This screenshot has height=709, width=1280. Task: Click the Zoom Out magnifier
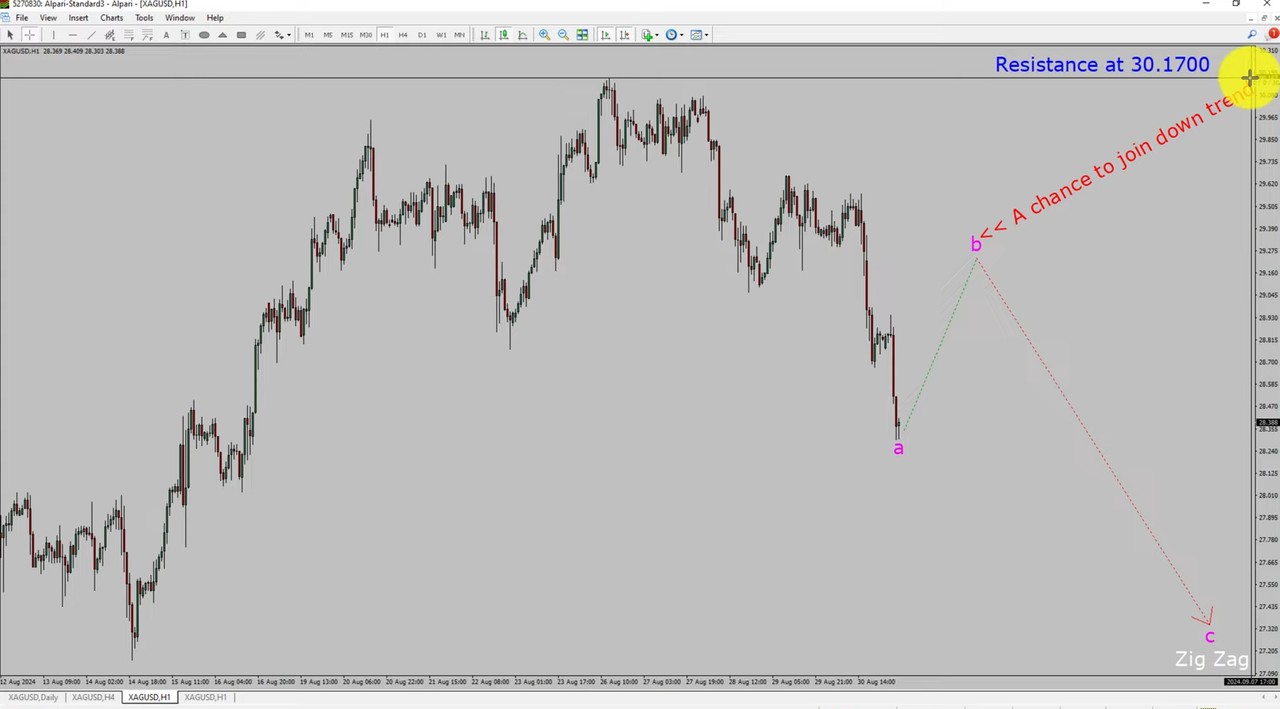[x=563, y=35]
